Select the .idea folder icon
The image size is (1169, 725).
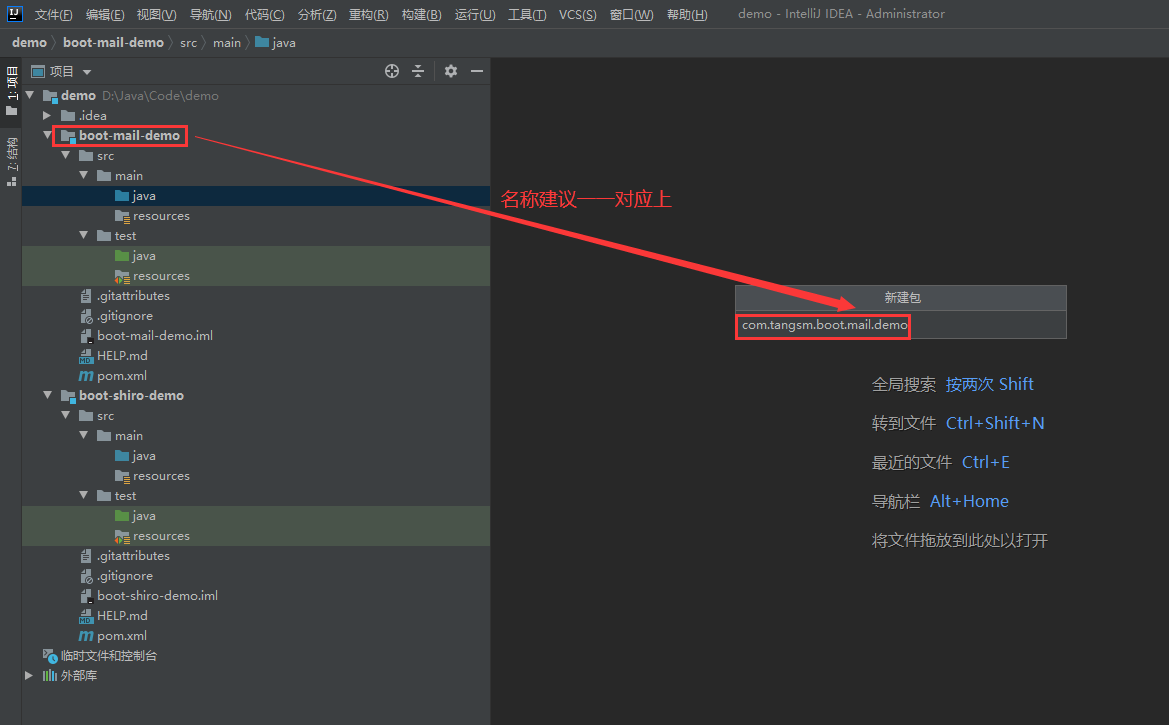click(x=68, y=116)
